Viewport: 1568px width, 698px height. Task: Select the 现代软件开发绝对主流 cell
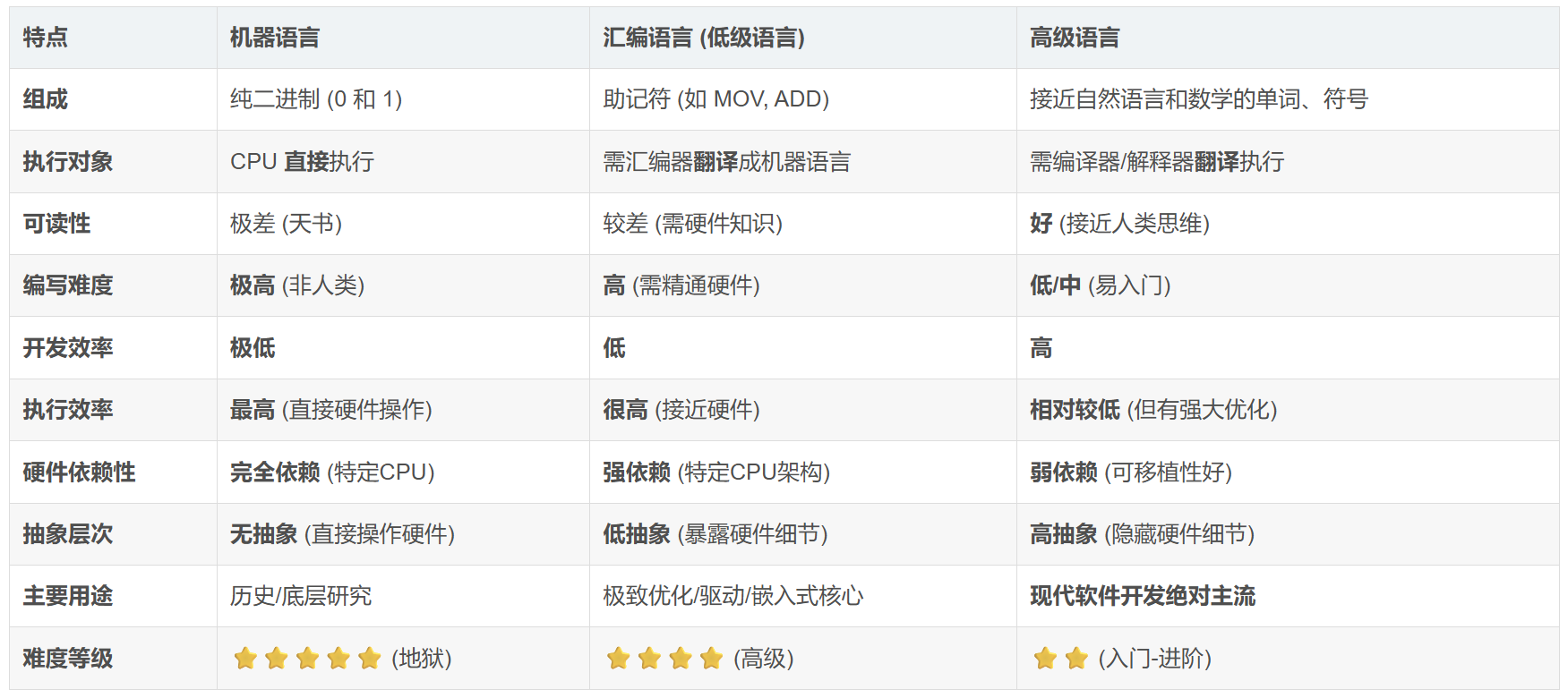(x=1143, y=596)
